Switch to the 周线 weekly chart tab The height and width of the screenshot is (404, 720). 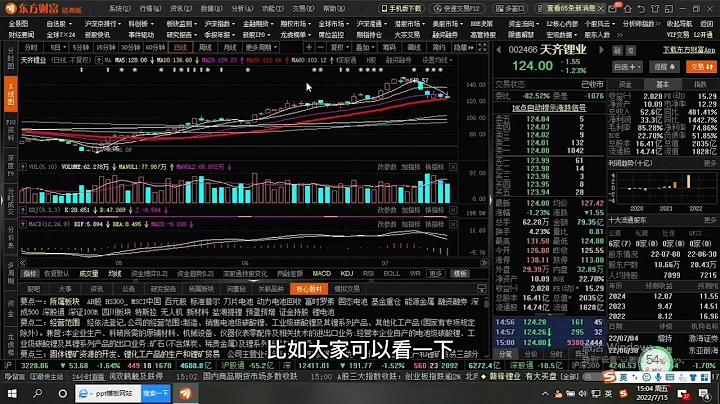tap(205, 47)
